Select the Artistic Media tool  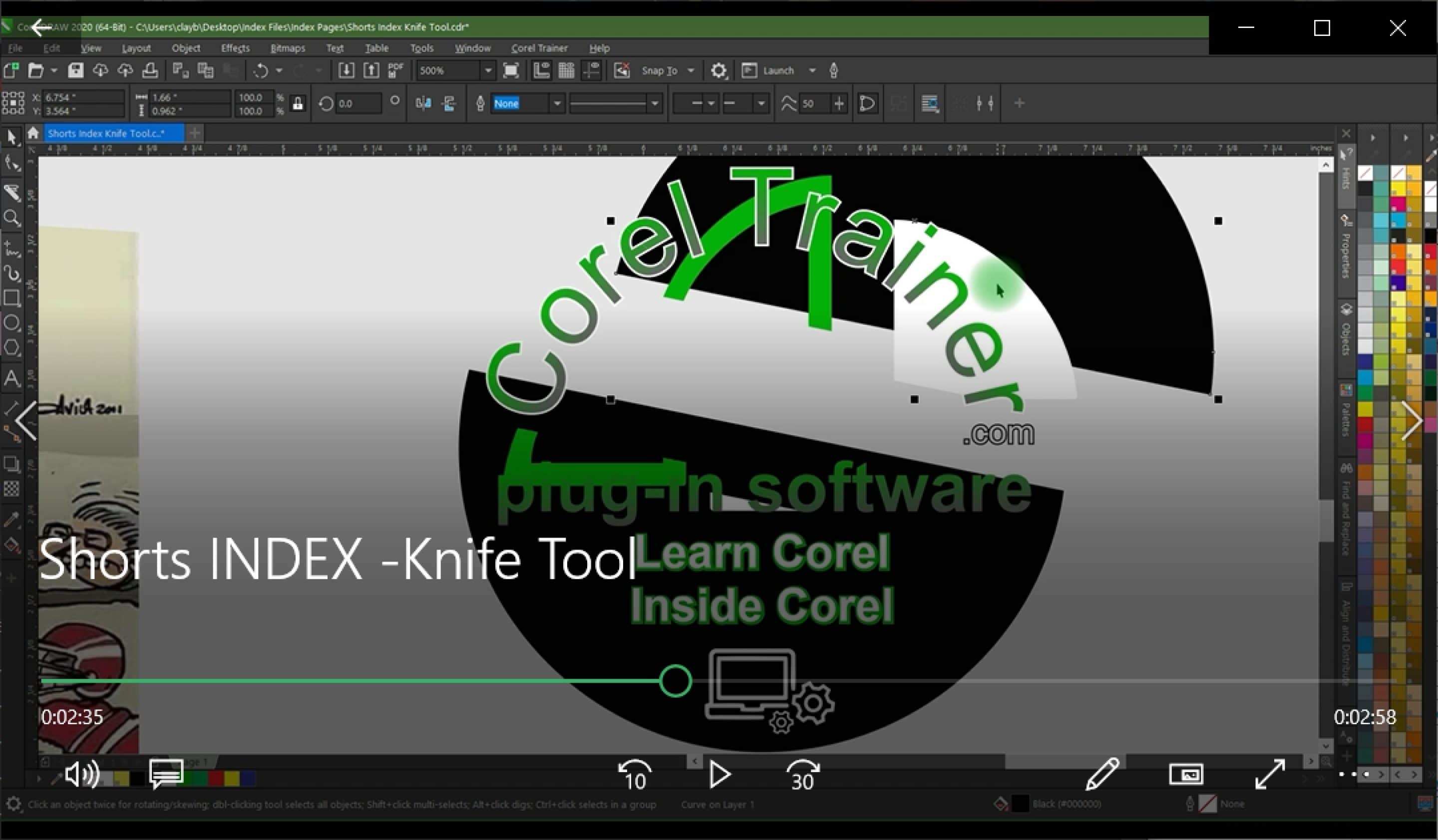(12, 275)
